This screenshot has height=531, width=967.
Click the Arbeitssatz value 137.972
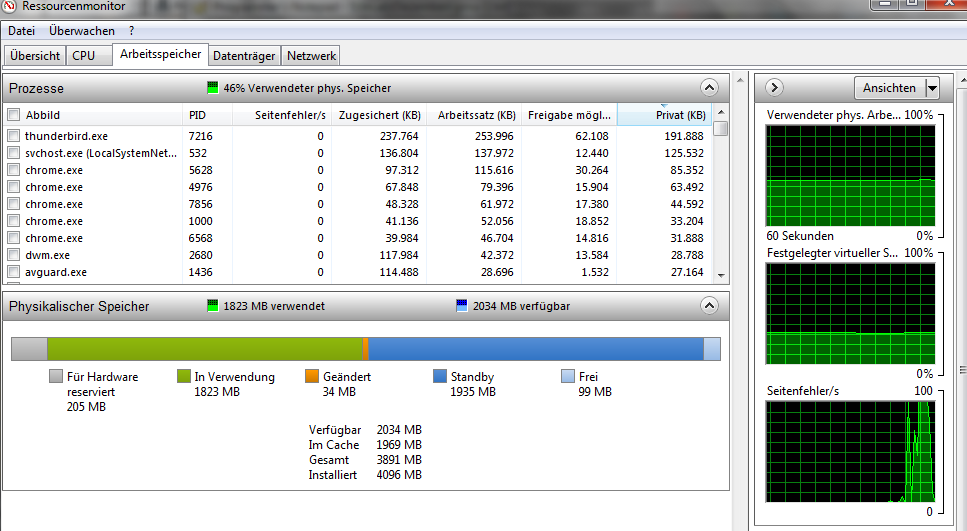point(494,153)
